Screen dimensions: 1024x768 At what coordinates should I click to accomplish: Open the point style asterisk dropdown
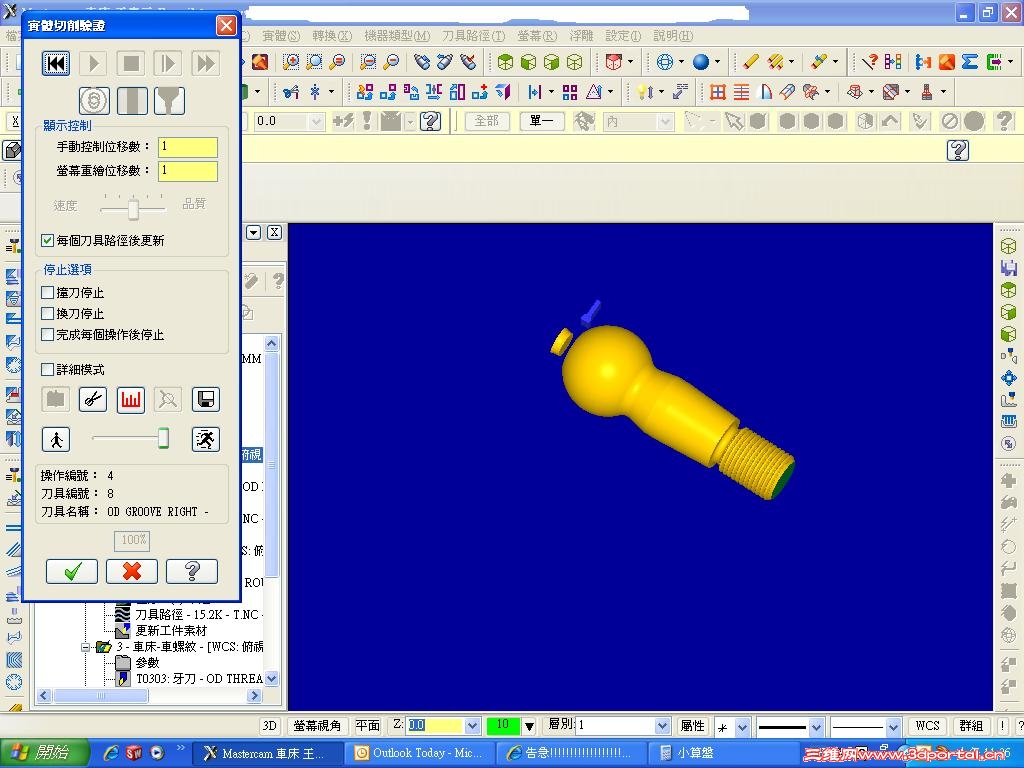tap(743, 726)
